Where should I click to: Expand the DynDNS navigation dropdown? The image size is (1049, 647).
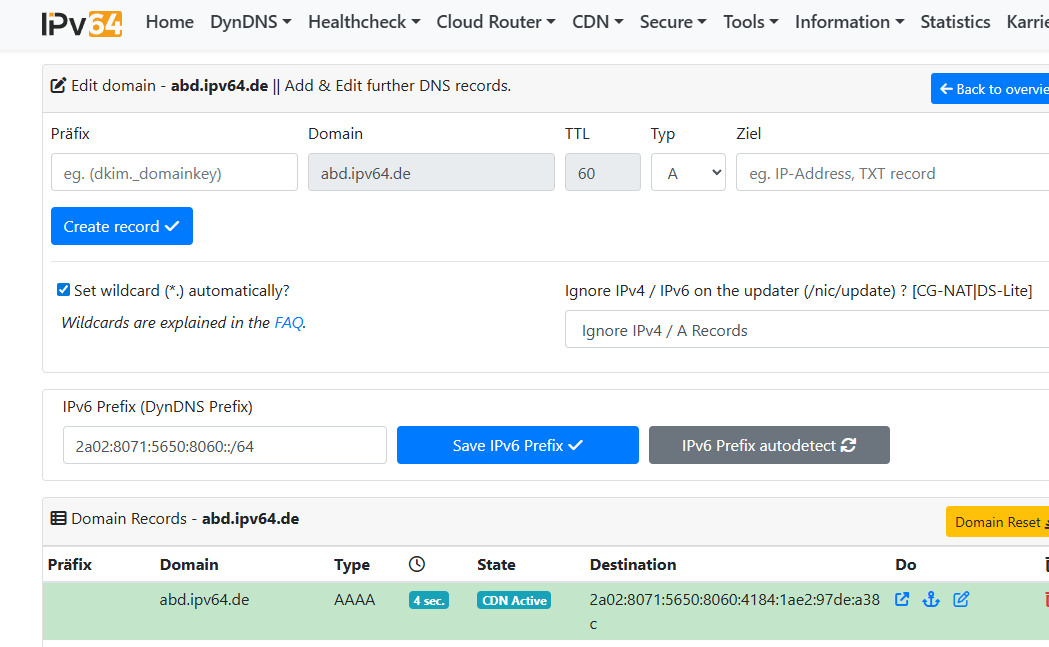tap(250, 22)
